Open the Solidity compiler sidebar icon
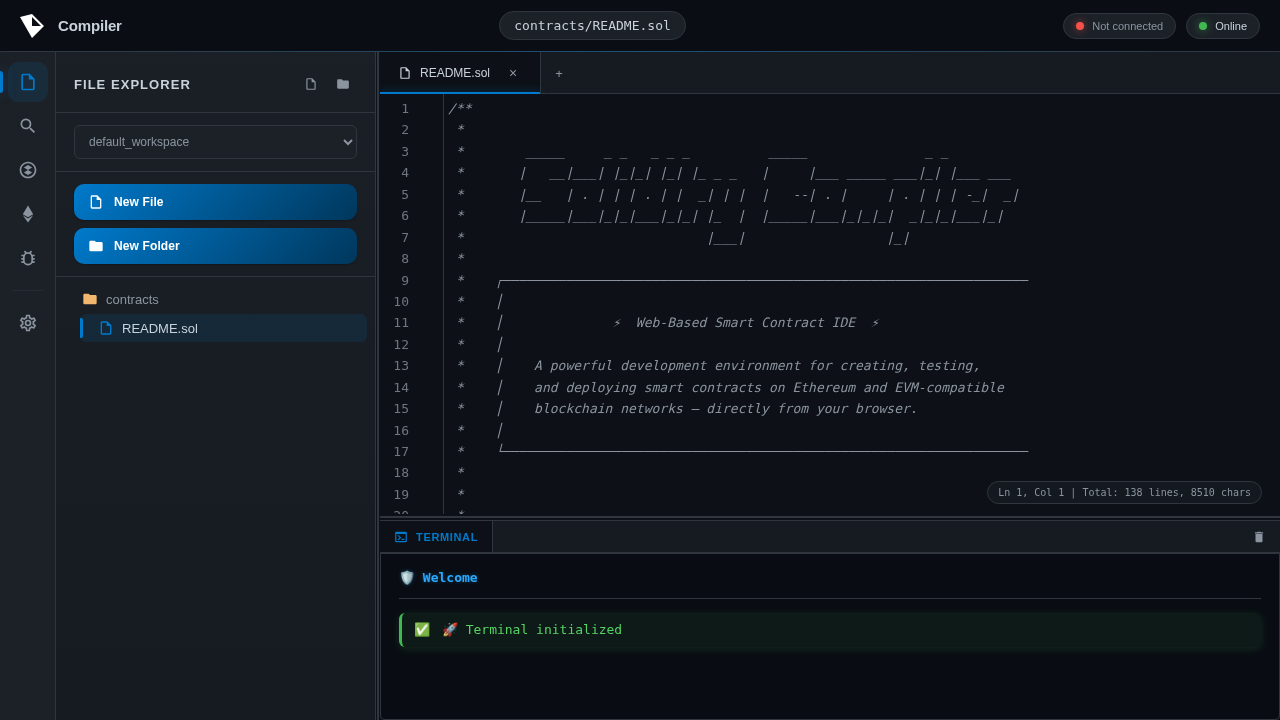 (x=28, y=170)
